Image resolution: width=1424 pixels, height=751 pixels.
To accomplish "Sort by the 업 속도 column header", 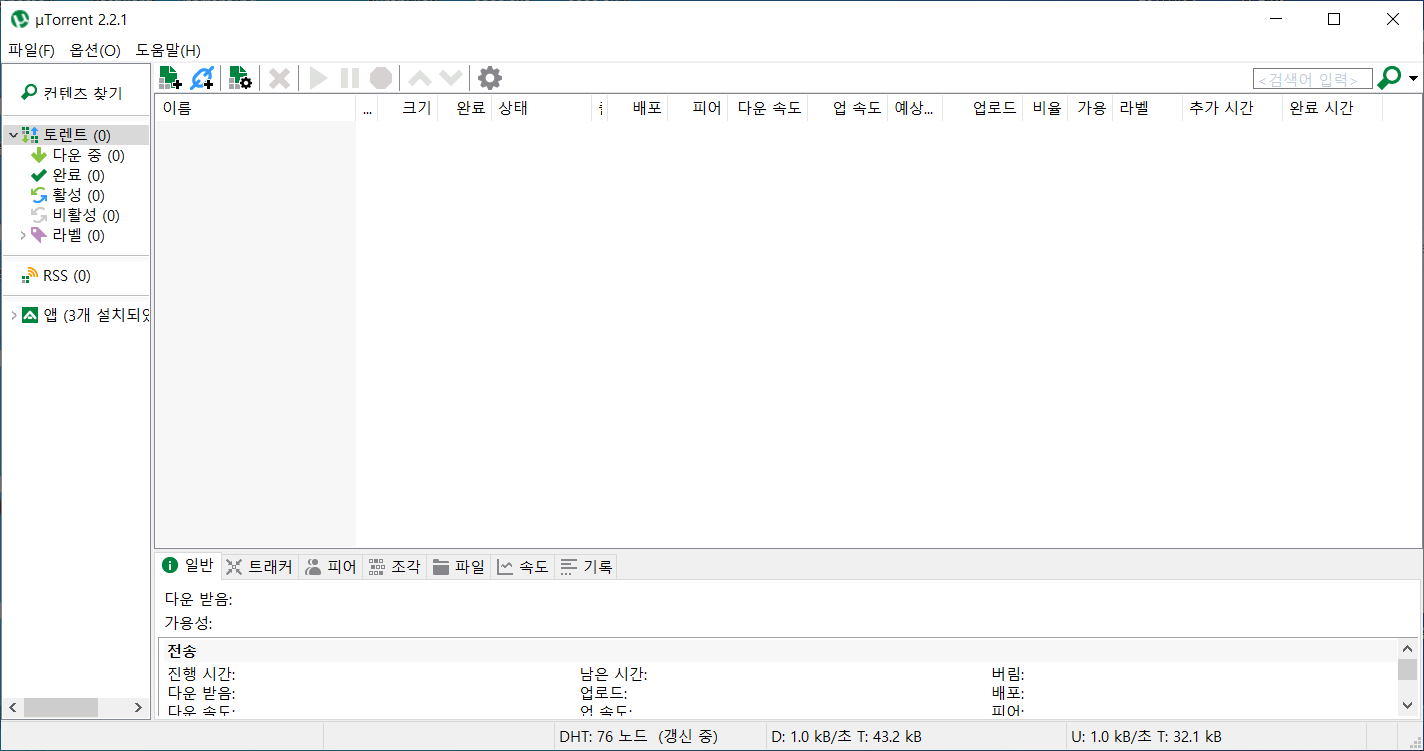I will 848,108.
